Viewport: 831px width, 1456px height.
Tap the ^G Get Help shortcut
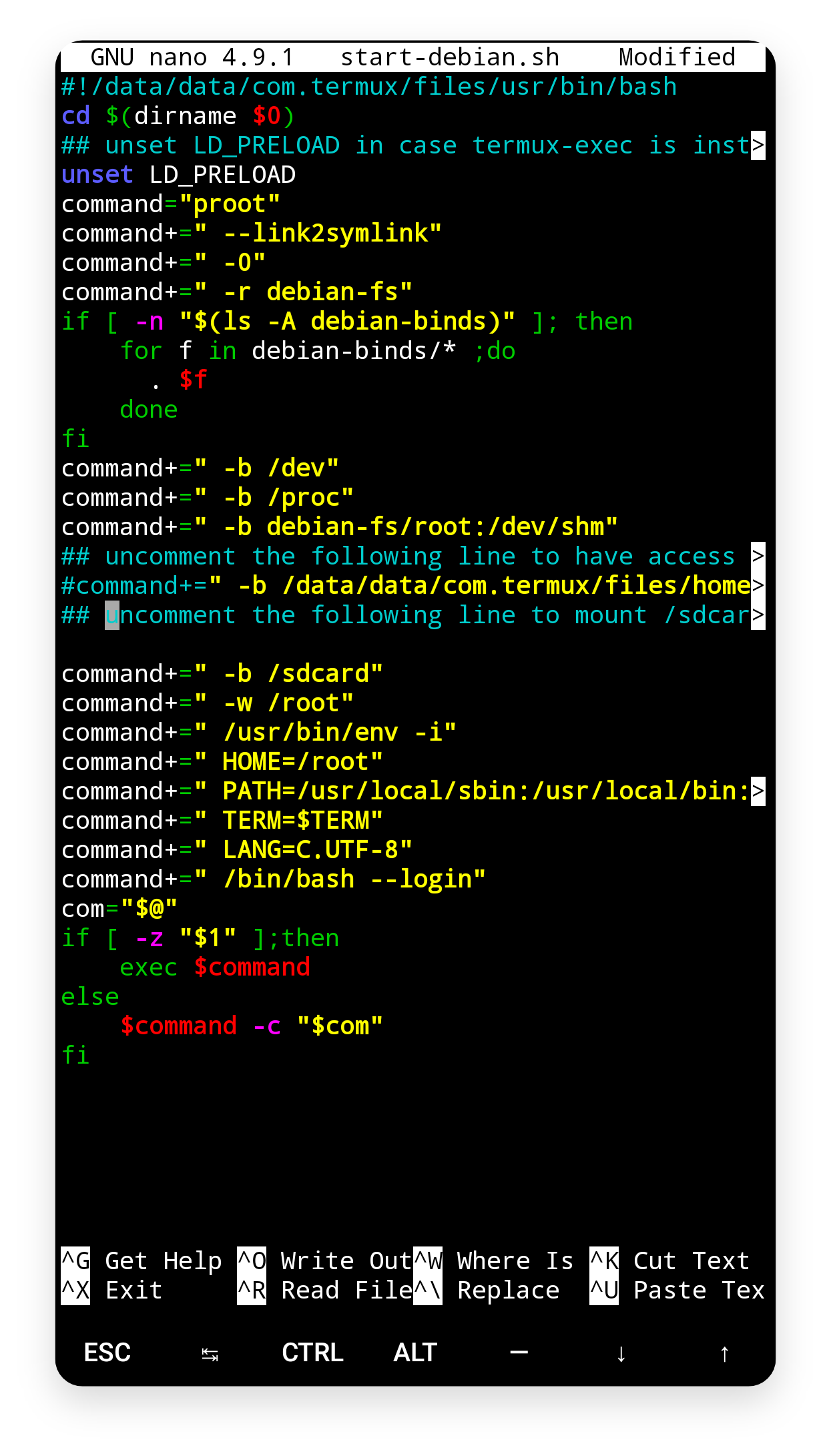click(142, 1261)
